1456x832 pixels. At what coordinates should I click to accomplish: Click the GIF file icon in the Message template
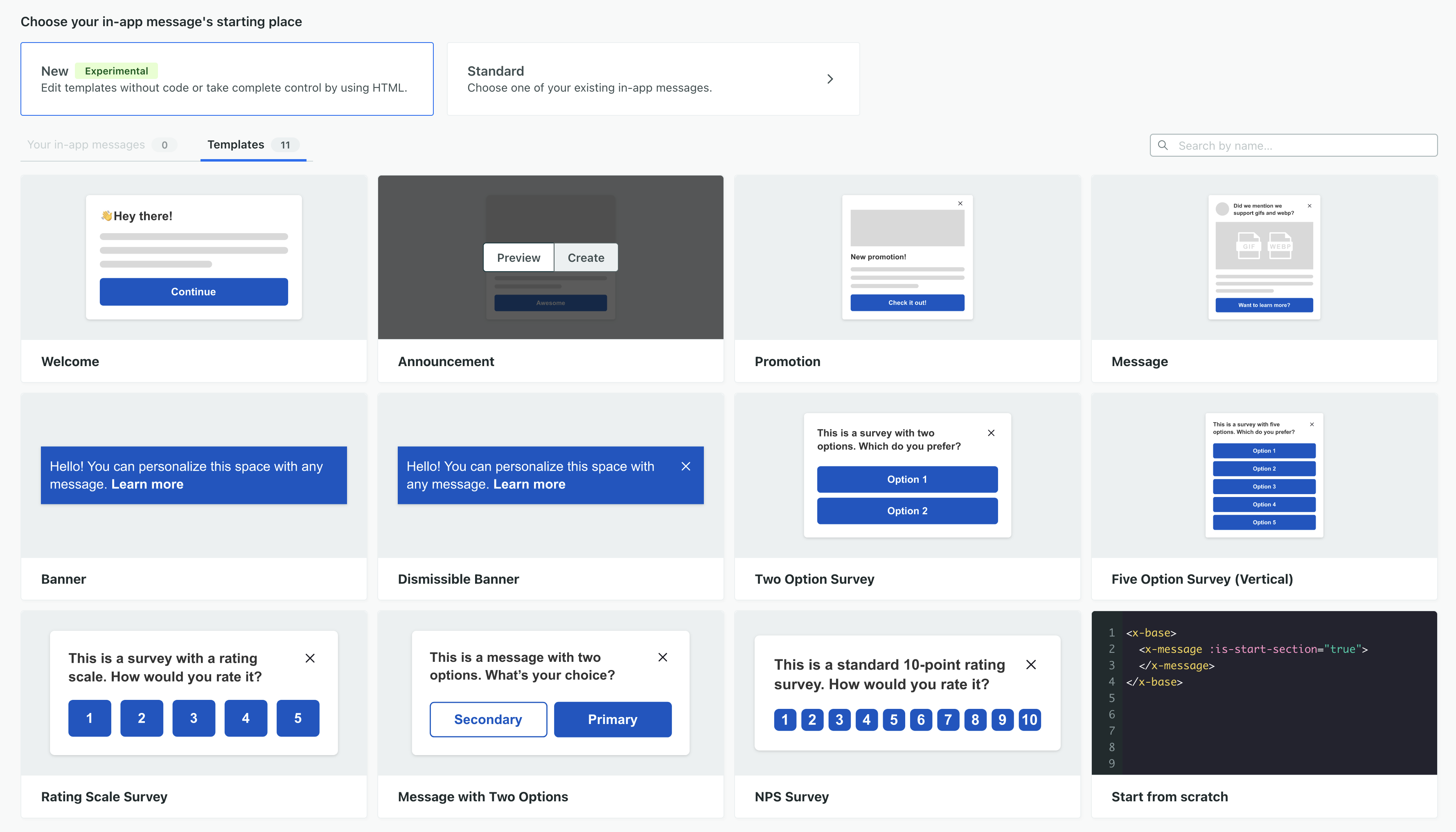tap(1249, 246)
